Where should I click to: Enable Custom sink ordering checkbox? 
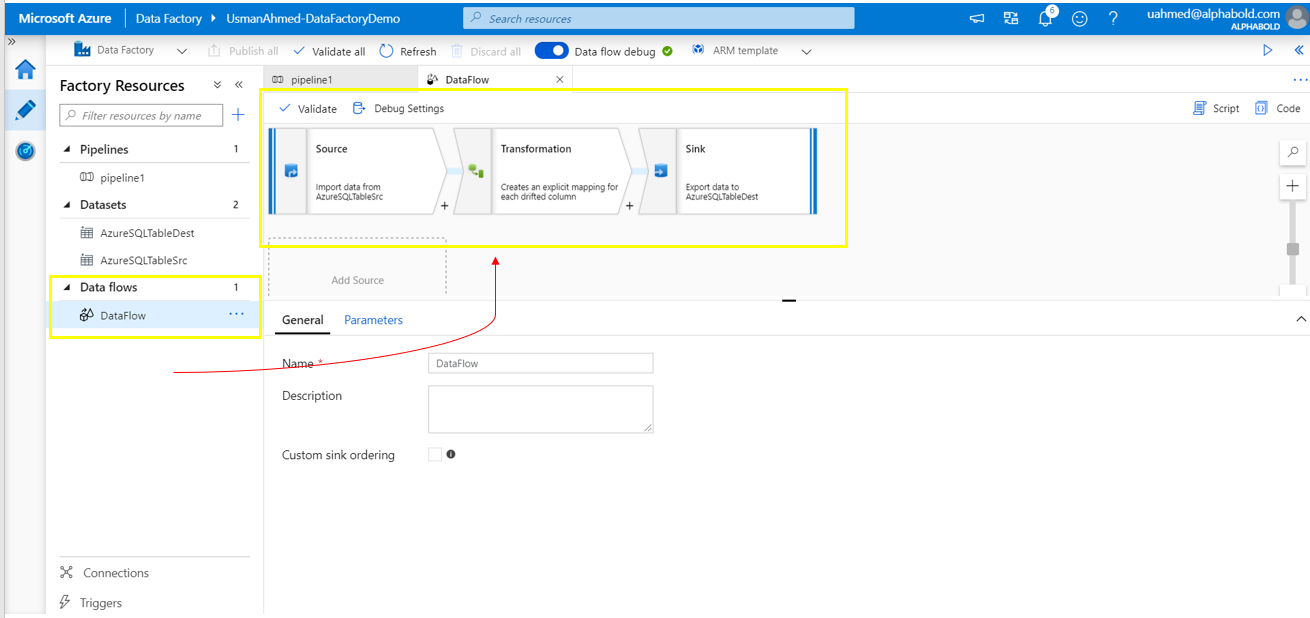[435, 454]
